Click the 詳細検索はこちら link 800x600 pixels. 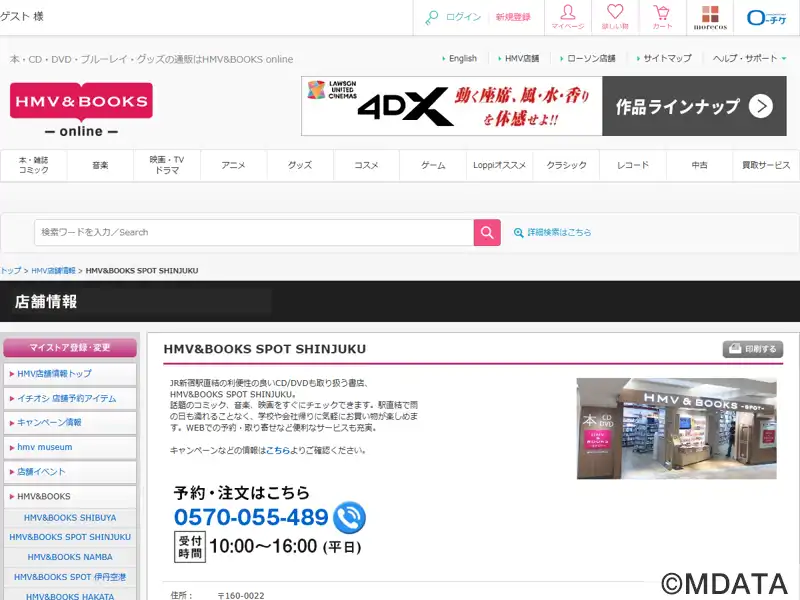[559, 233]
